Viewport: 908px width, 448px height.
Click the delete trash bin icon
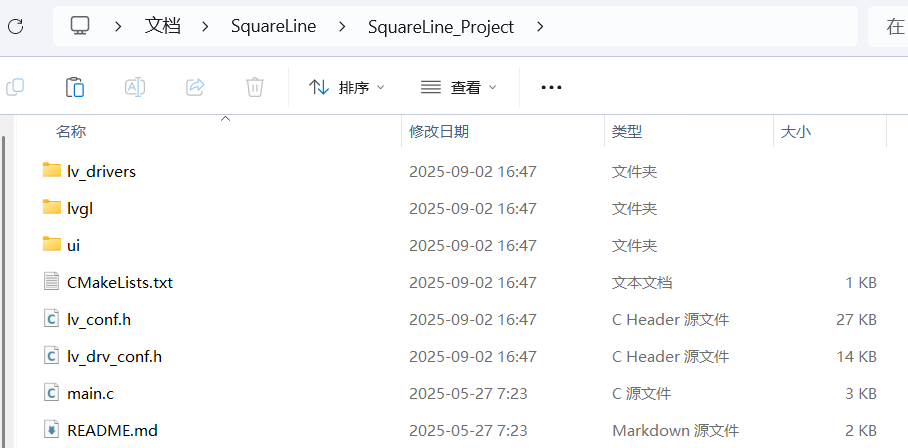255,88
